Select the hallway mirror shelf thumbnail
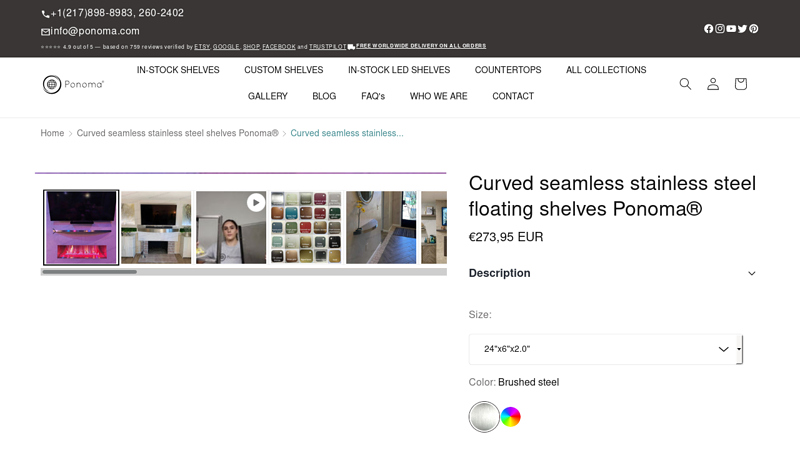This screenshot has width=800, height=450. 381,228
